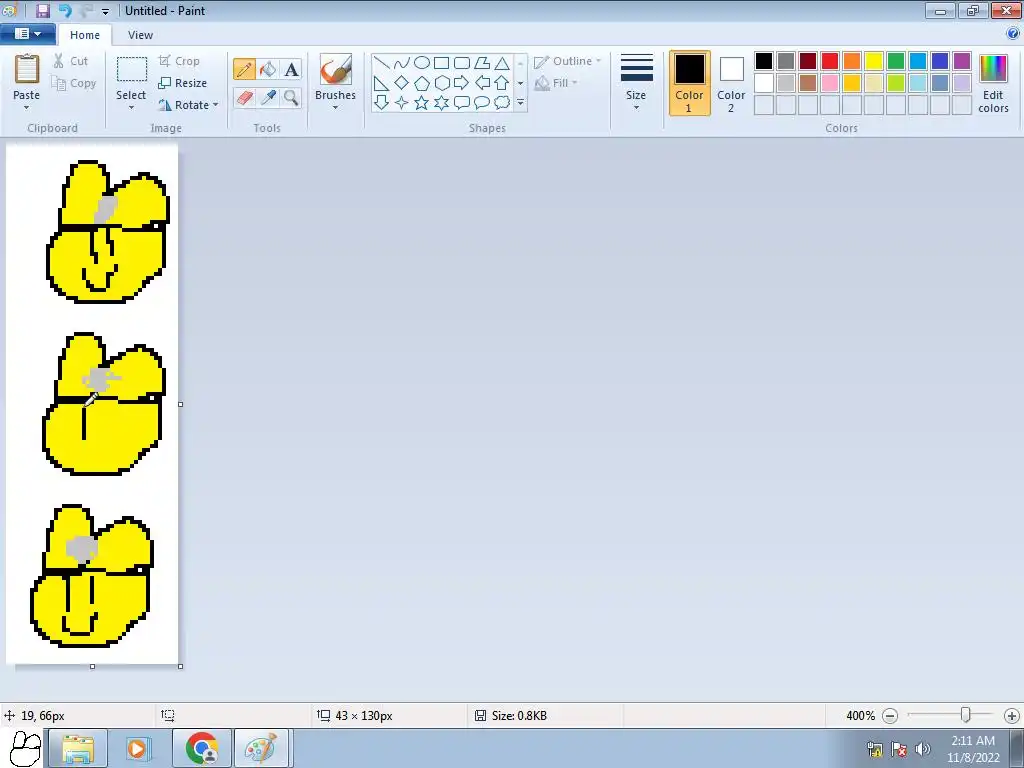This screenshot has height=768, width=1024.
Task: Open the Paste dropdown arrow
Action: pos(27,108)
